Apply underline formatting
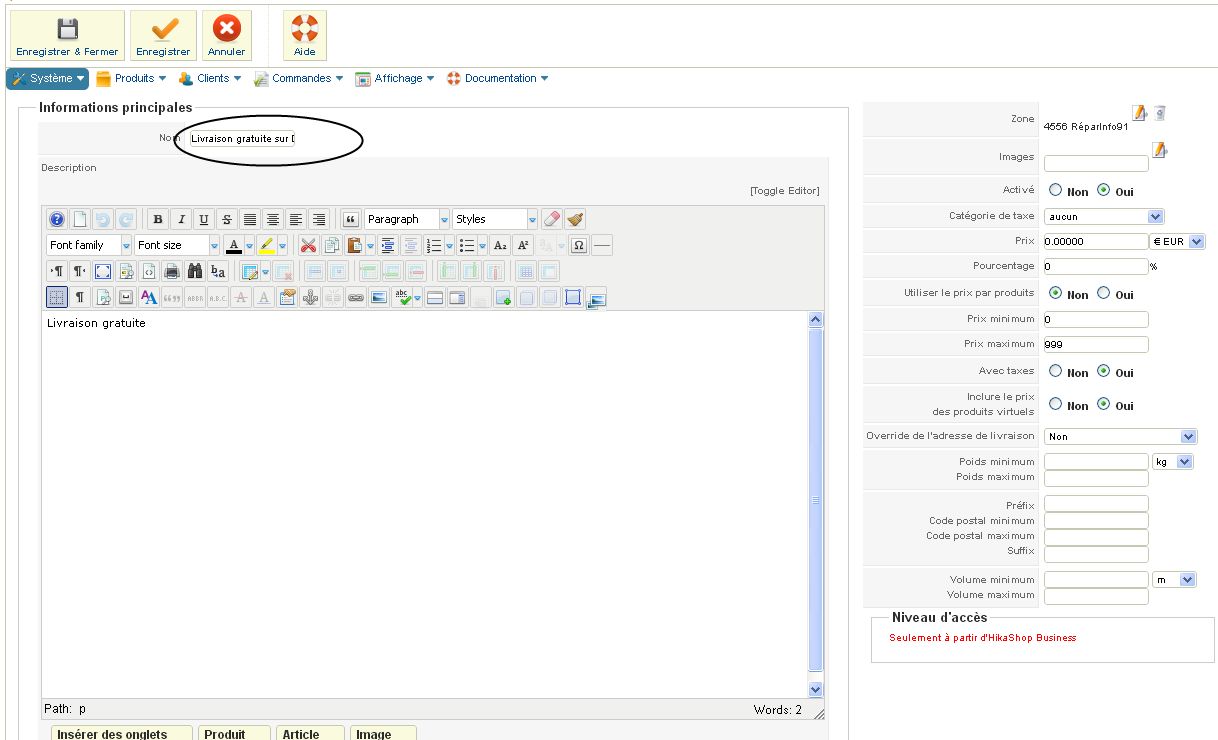The image size is (1218, 740). (204, 219)
